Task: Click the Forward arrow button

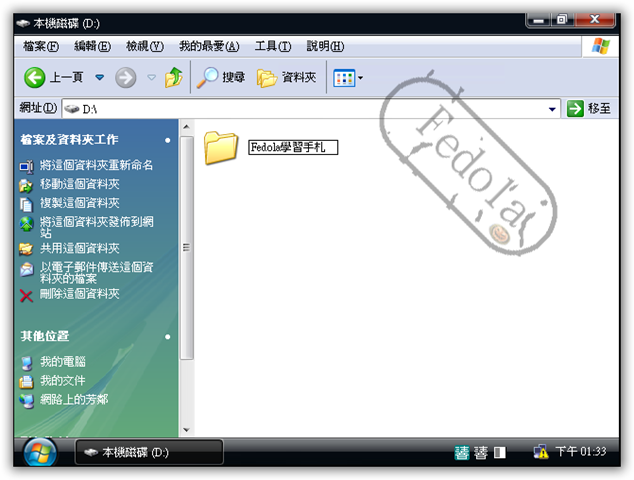Action: 126,77
